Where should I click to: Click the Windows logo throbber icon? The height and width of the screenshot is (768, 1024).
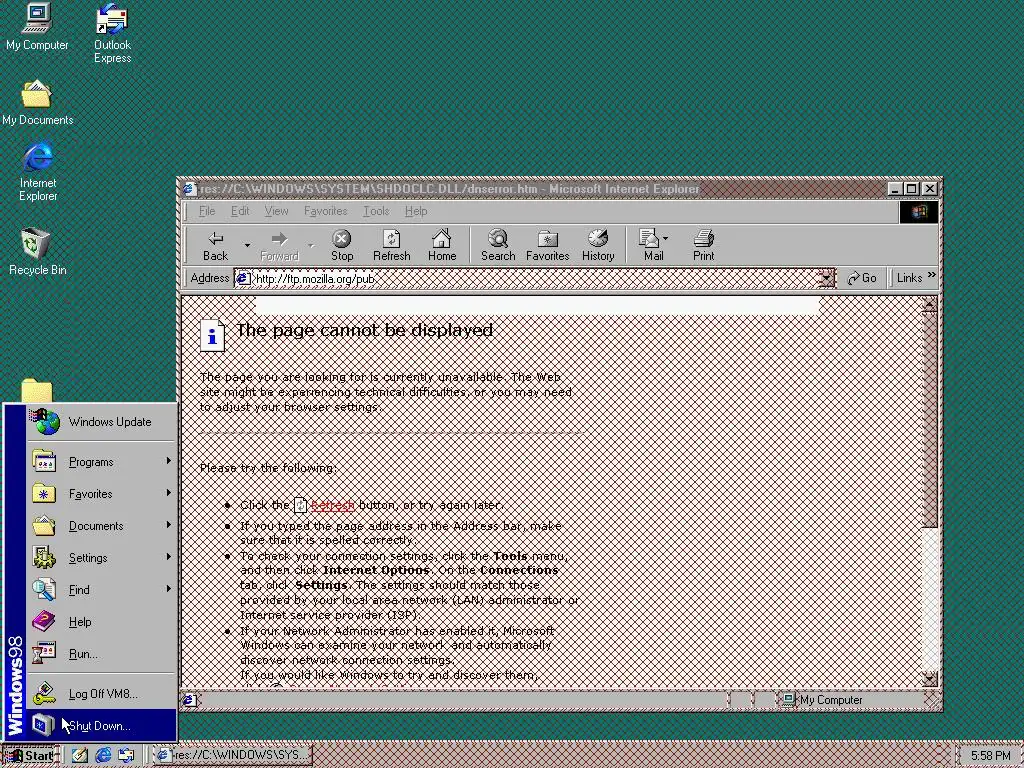(x=918, y=212)
